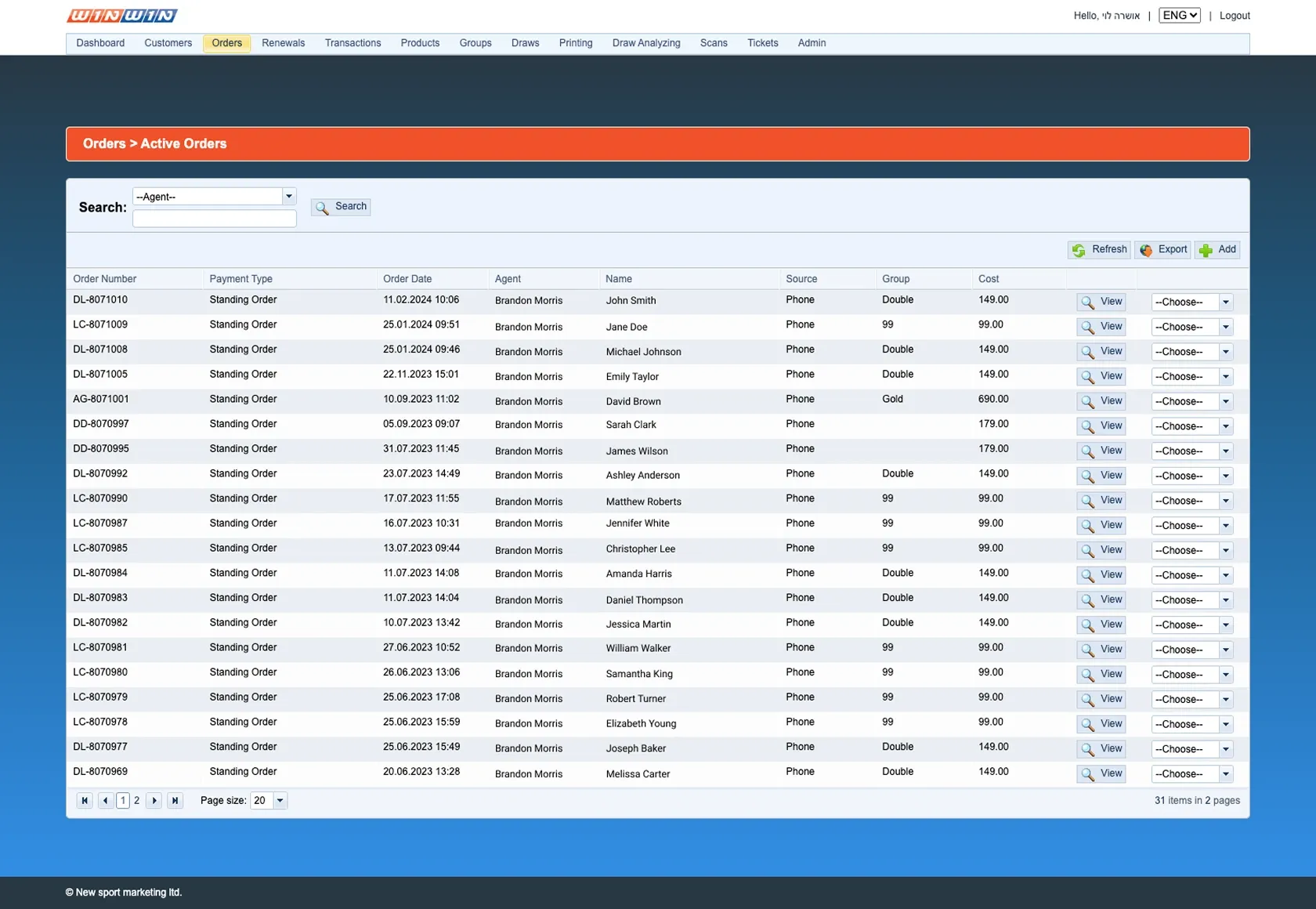The width and height of the screenshot is (1316, 909).
Task: Open the Transactions menu
Action: tap(353, 43)
